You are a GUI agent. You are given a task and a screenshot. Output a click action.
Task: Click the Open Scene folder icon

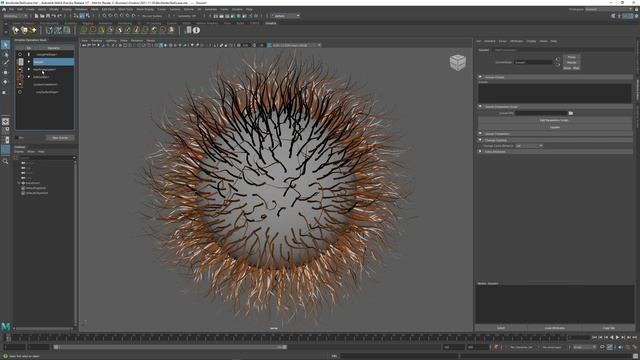(x=42, y=16)
